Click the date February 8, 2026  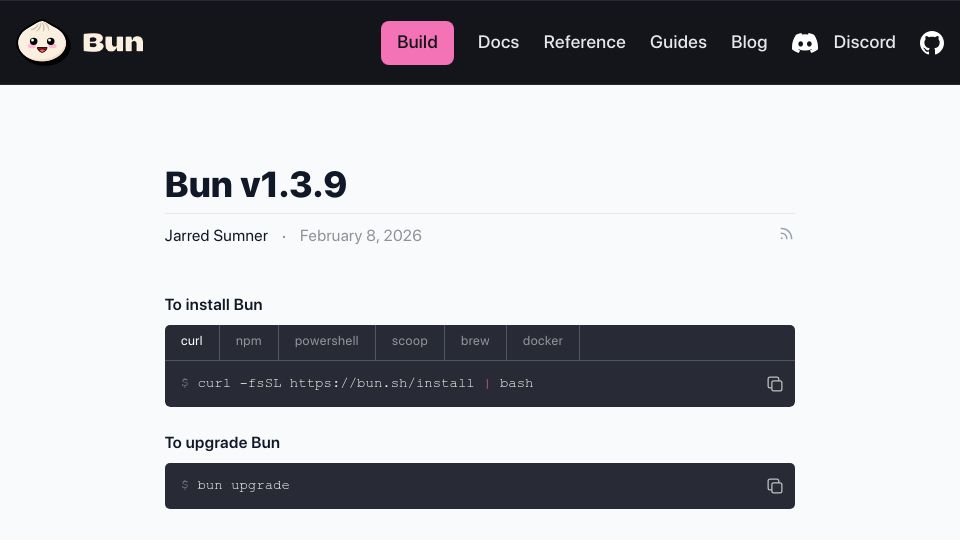click(361, 236)
